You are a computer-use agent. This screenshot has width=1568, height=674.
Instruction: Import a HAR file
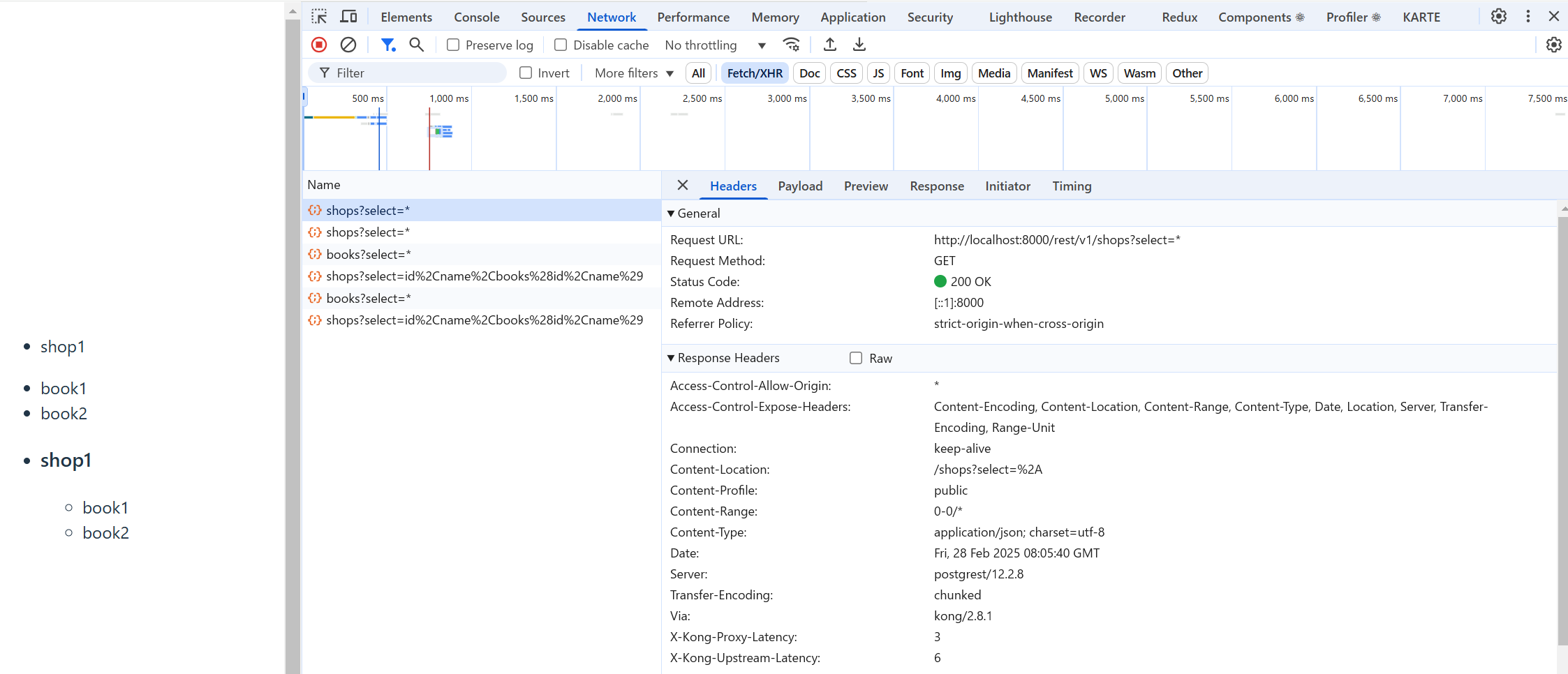point(829,44)
